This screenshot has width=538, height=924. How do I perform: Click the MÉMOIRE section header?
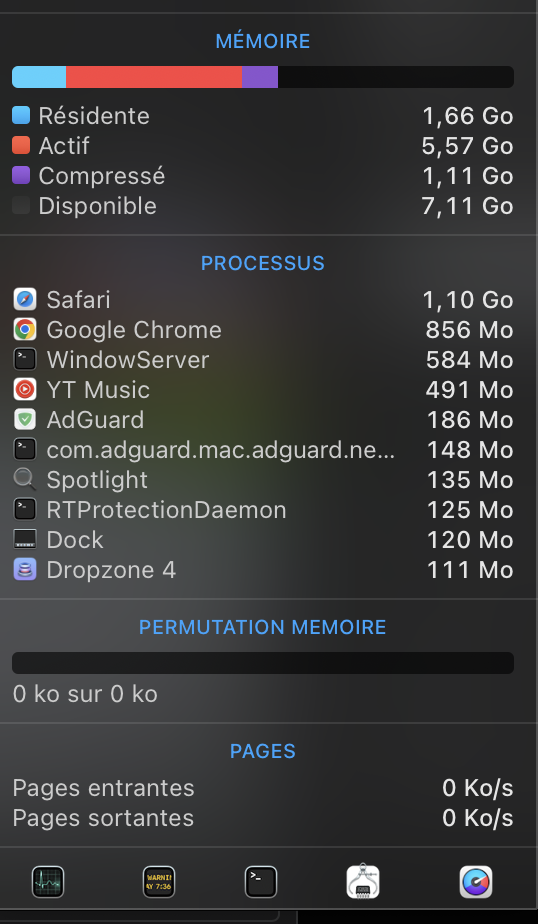263,41
